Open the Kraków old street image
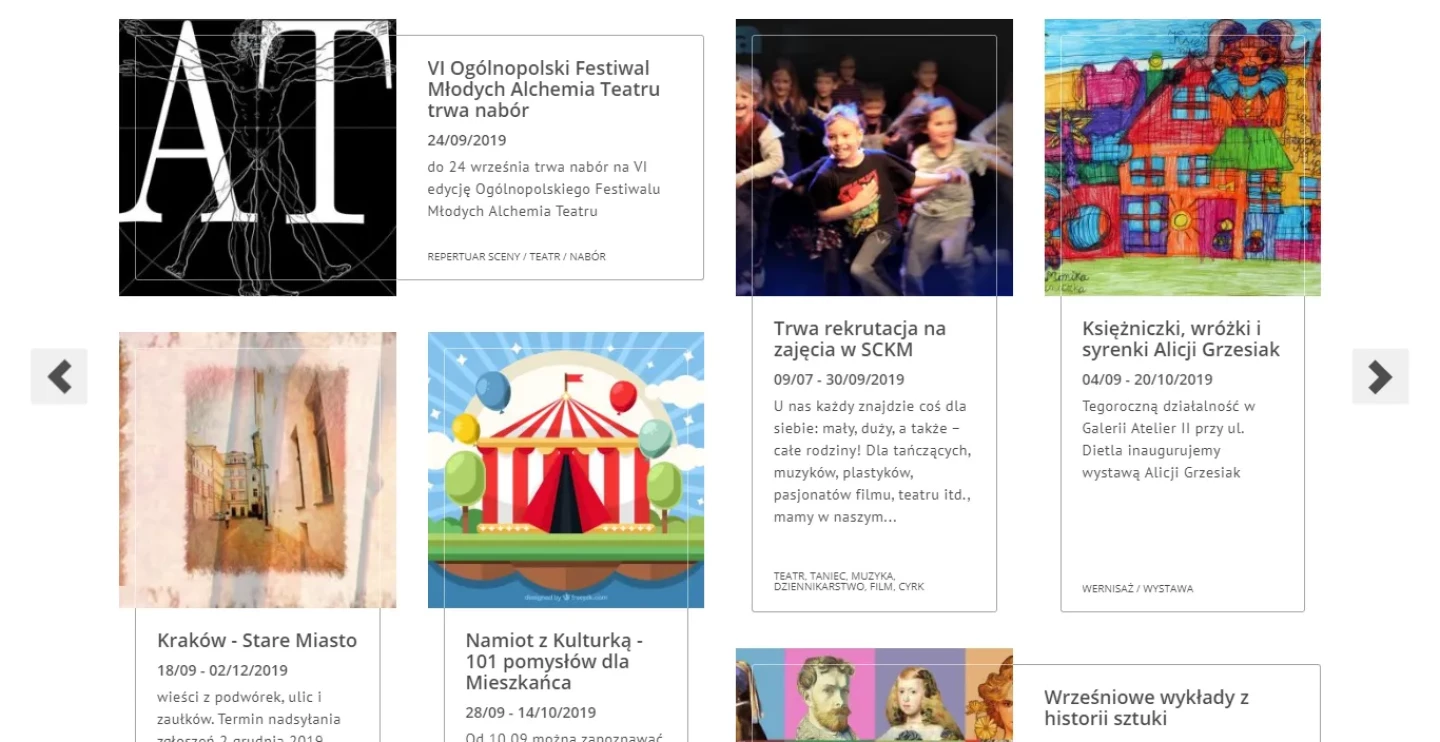Image resolution: width=1440 pixels, height=742 pixels. click(x=257, y=470)
